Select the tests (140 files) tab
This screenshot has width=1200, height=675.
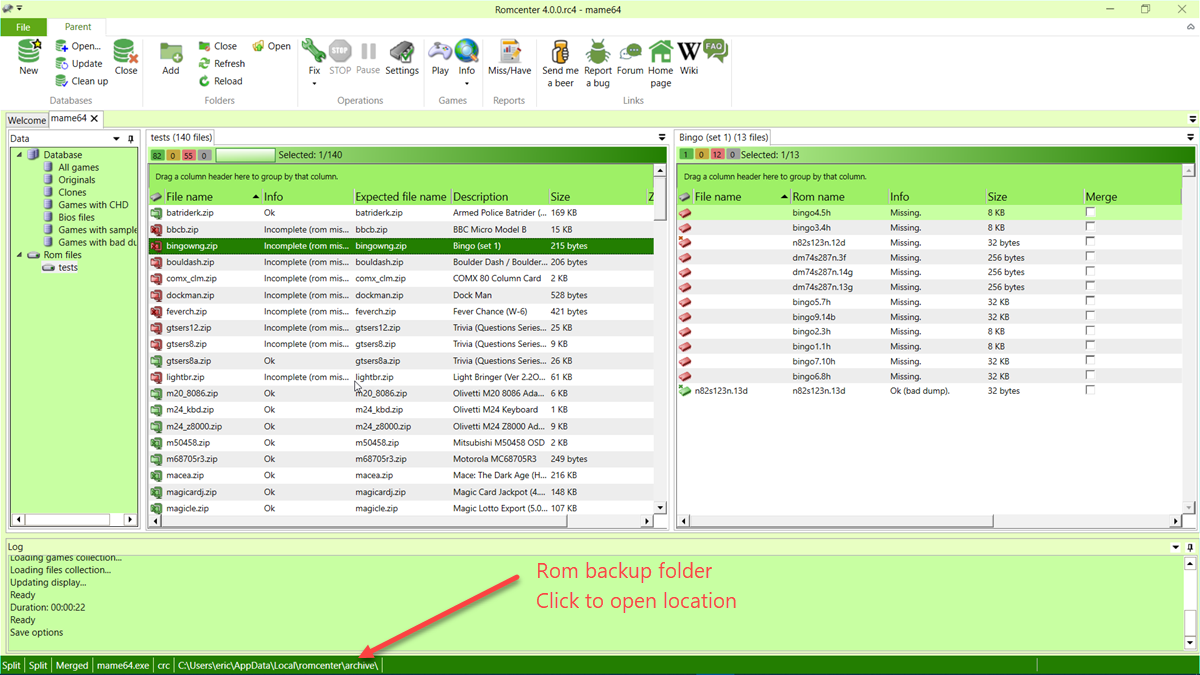(x=181, y=137)
